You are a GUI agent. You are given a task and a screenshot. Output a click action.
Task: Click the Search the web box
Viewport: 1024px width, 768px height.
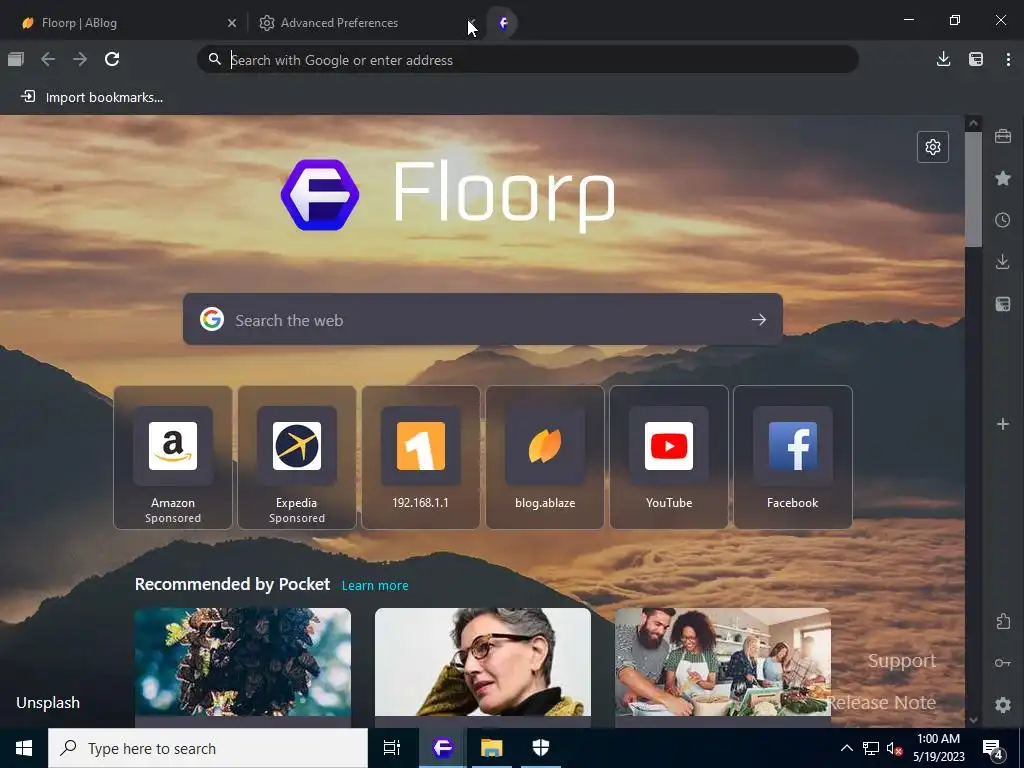point(482,319)
